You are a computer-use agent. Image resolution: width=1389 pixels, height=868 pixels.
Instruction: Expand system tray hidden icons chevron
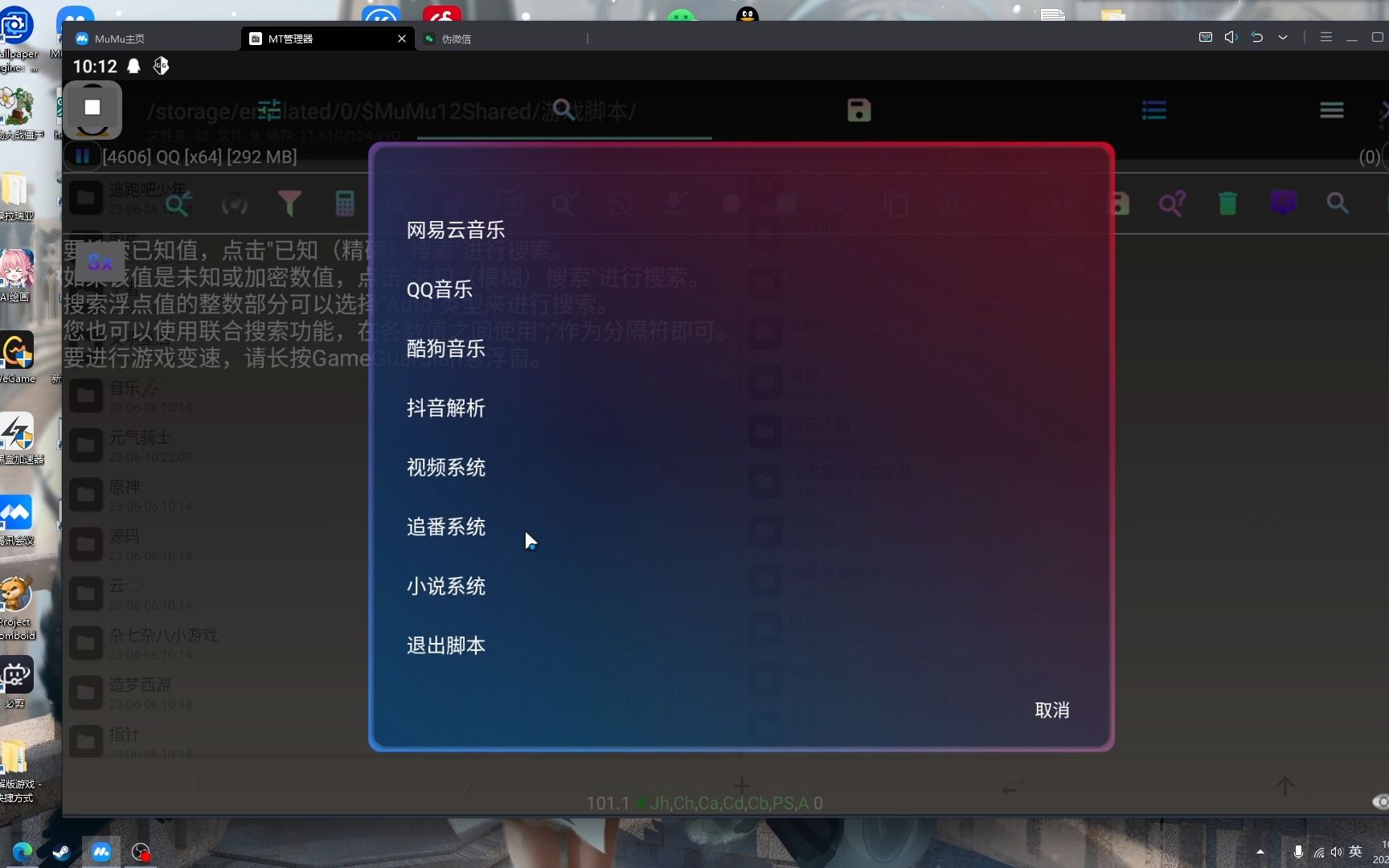(1260, 852)
